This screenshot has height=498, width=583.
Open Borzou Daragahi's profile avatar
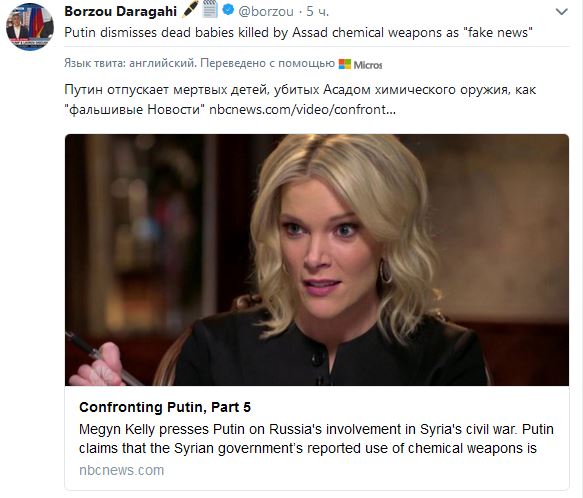click(x=30, y=26)
